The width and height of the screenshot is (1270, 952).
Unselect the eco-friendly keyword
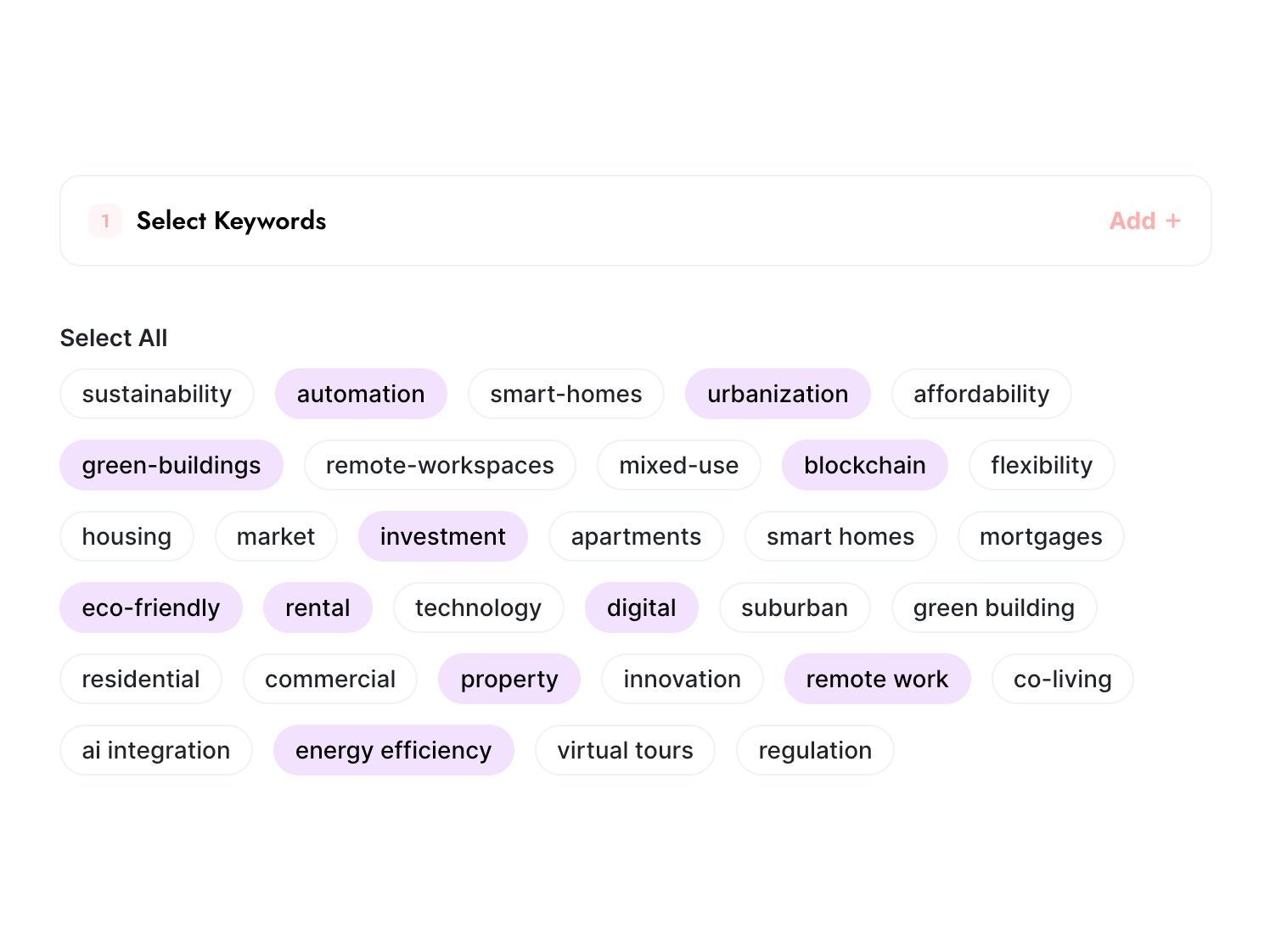(150, 608)
